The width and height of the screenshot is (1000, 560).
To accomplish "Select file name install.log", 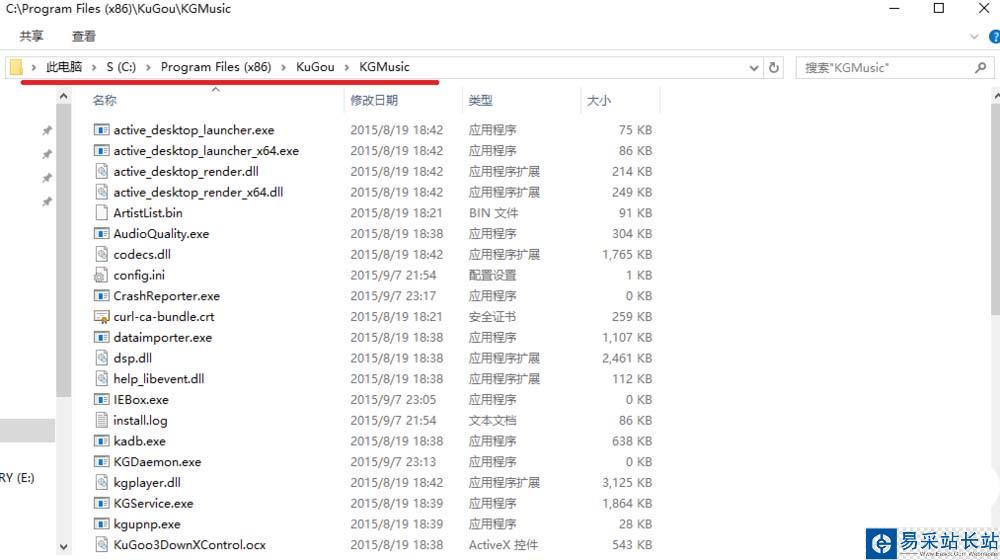I will [x=140, y=420].
